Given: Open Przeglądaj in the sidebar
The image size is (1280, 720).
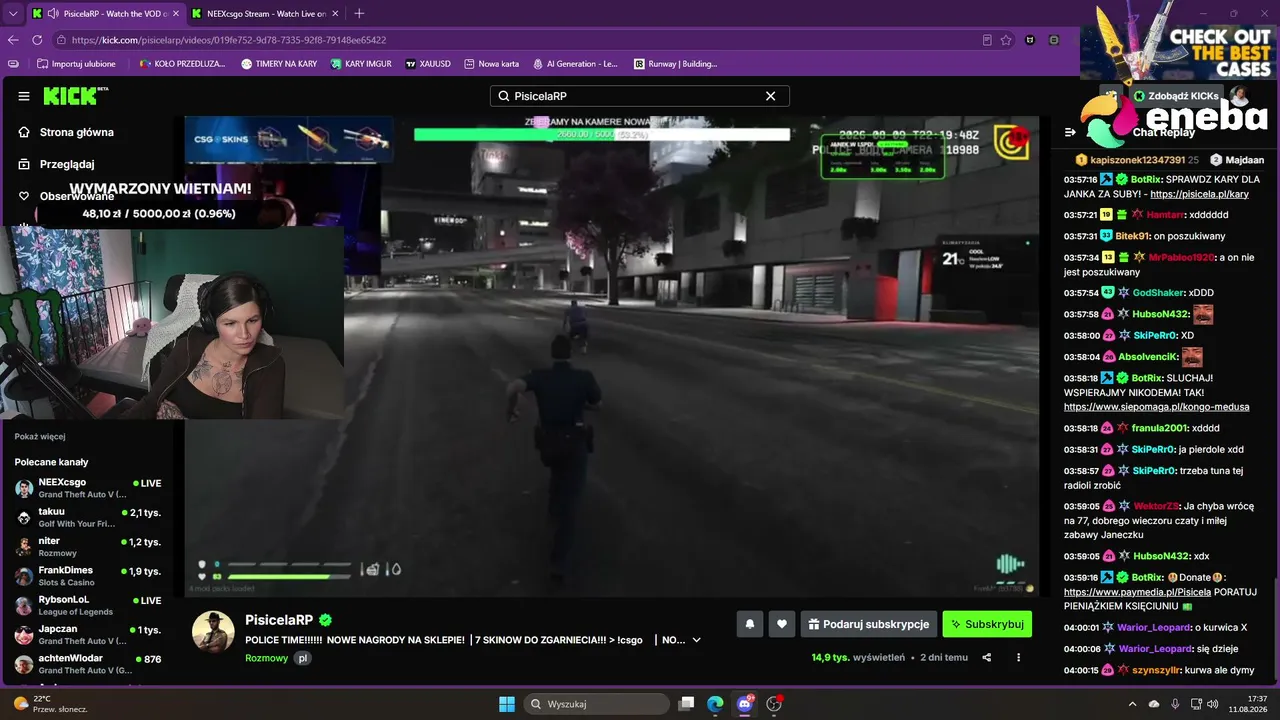Looking at the screenshot, I should click(x=67, y=164).
